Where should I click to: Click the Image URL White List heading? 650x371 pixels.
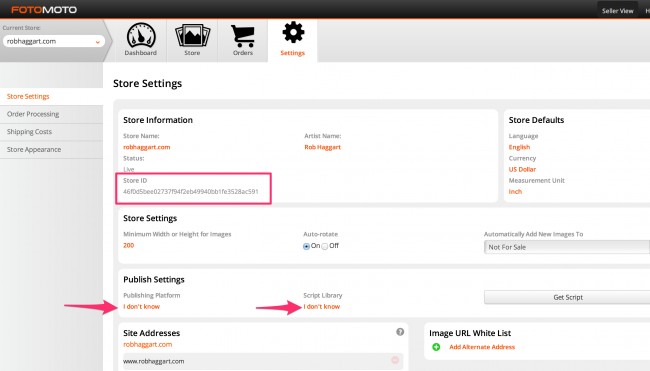(x=470, y=333)
